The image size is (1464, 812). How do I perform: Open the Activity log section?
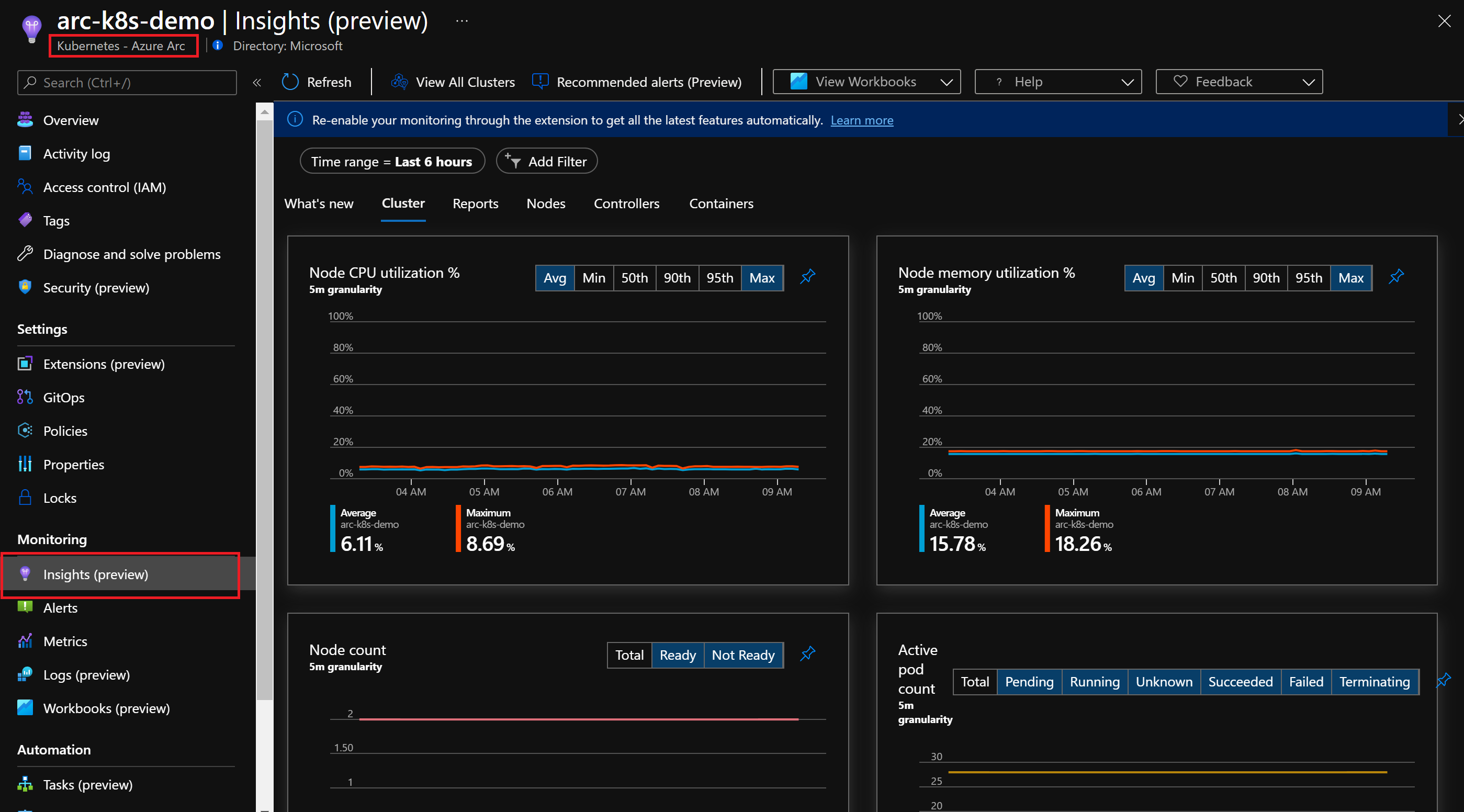(77, 153)
